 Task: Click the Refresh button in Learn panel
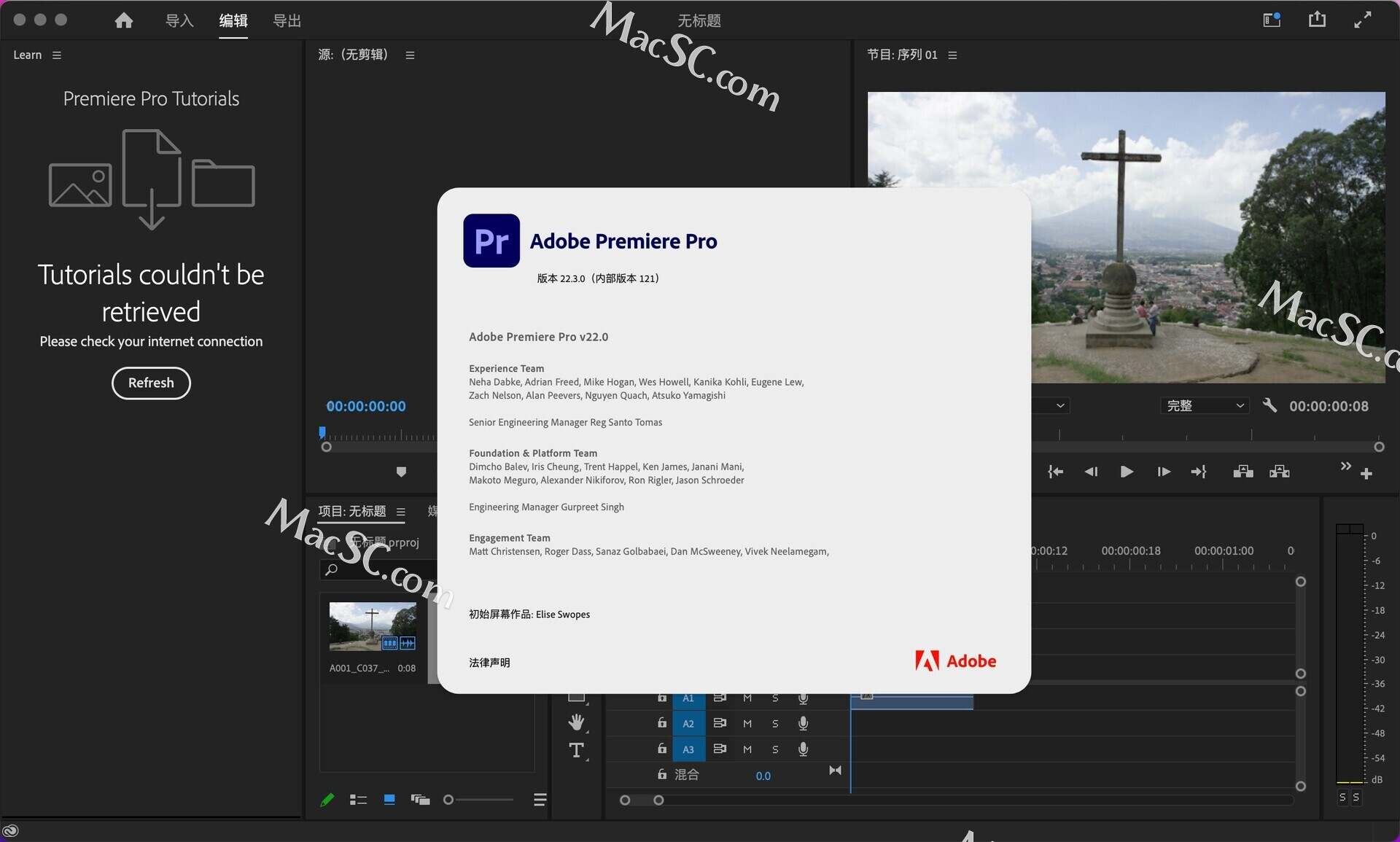click(151, 383)
